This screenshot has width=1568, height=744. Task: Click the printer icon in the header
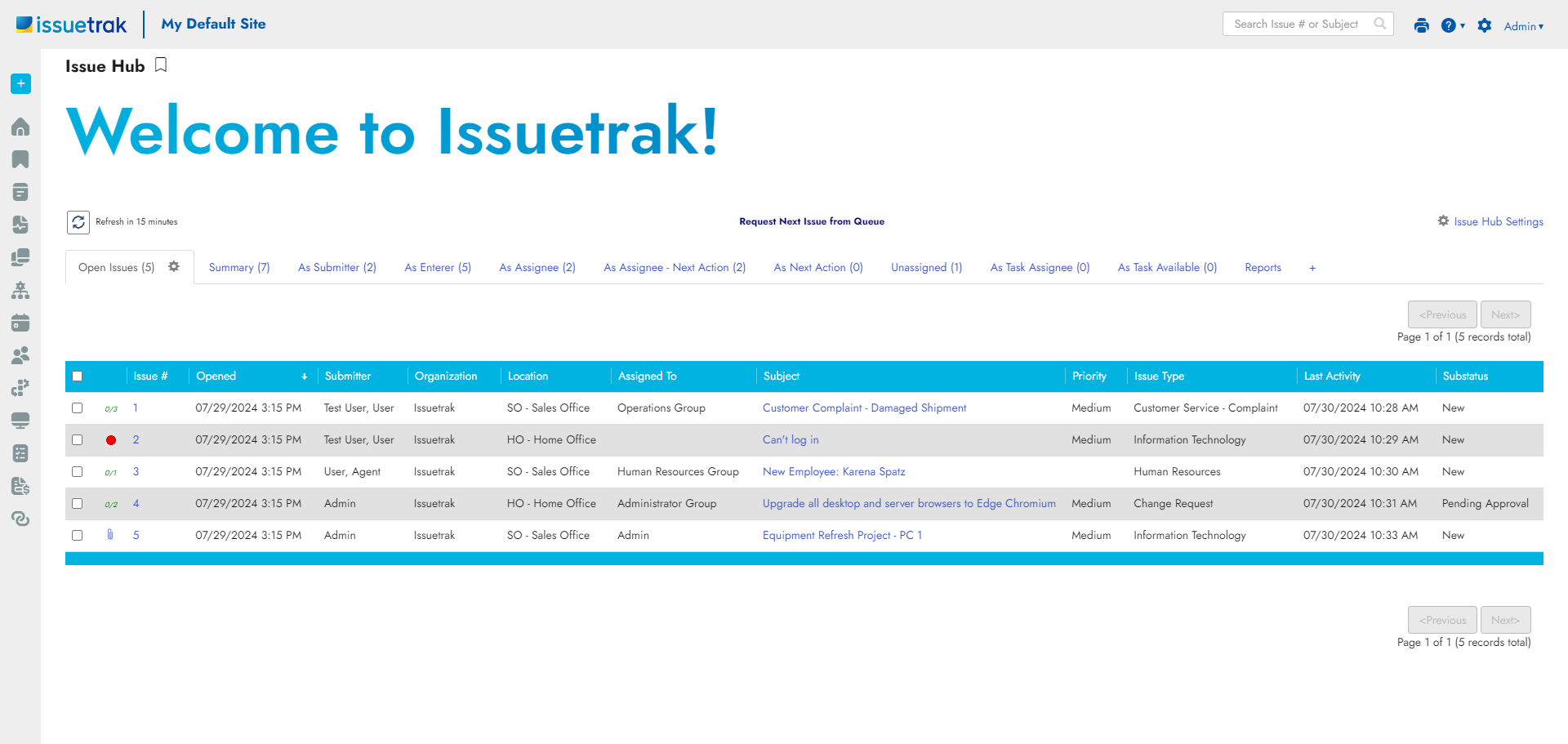(x=1422, y=25)
